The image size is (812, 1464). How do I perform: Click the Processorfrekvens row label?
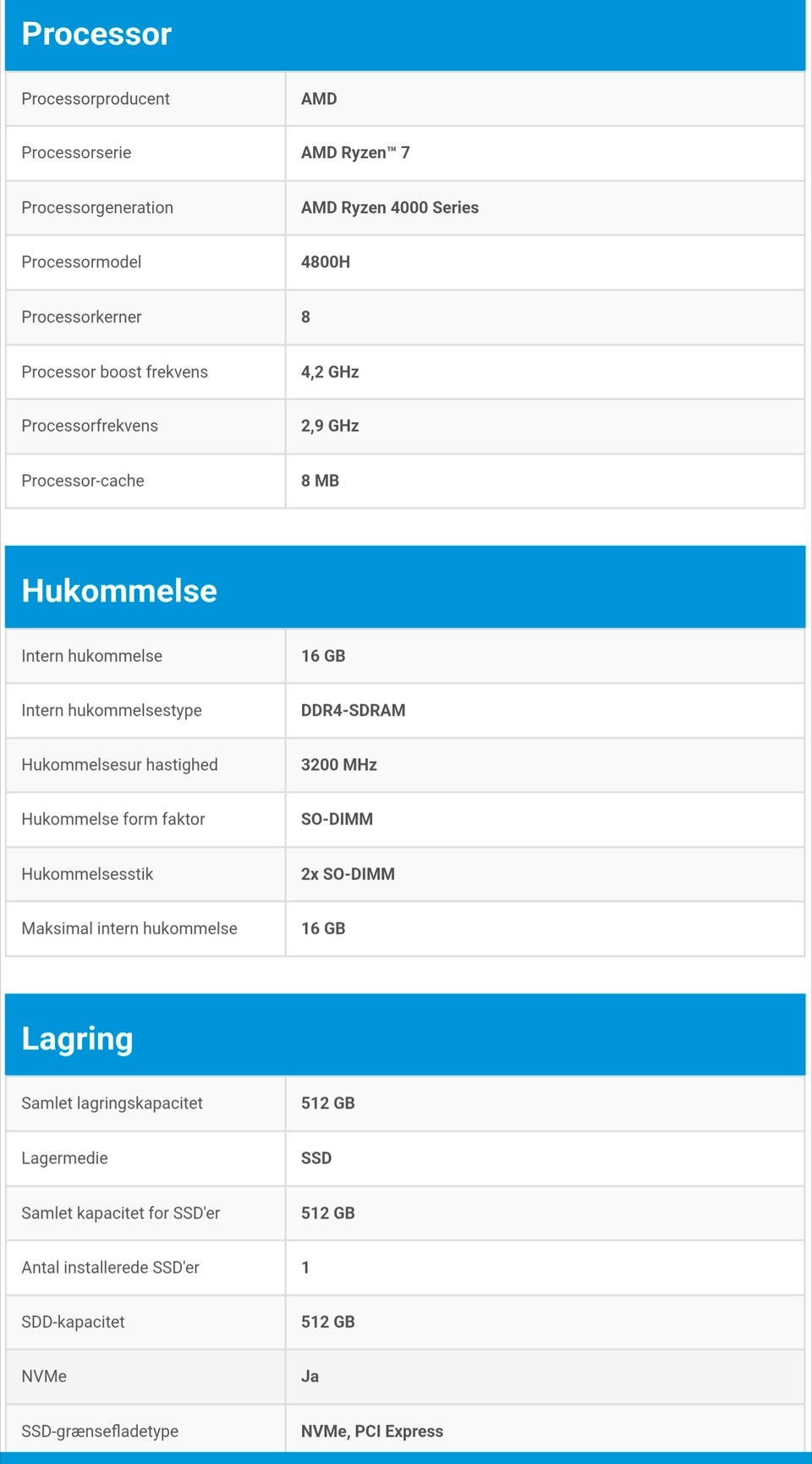pos(90,426)
